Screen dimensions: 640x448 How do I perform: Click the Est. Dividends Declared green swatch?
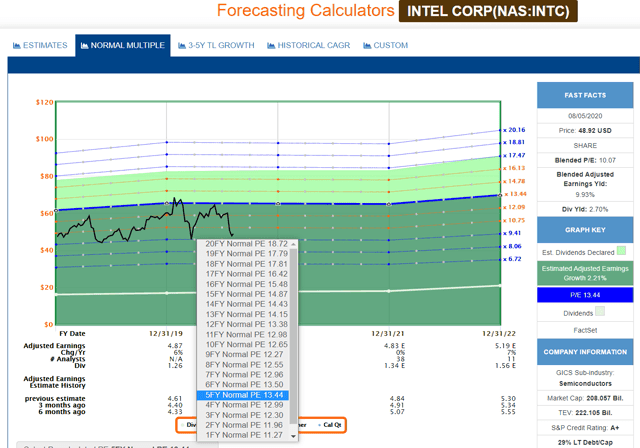(x=621, y=251)
